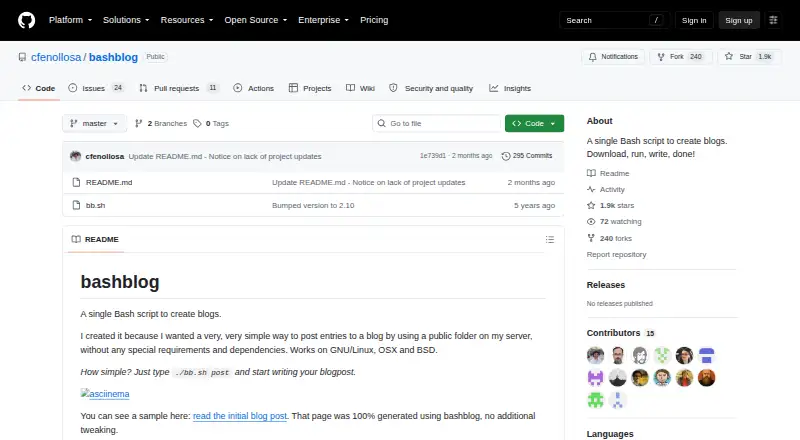Select the README tab in file viewer
Image resolution: width=800 pixels, height=440 pixels.
[x=95, y=239]
